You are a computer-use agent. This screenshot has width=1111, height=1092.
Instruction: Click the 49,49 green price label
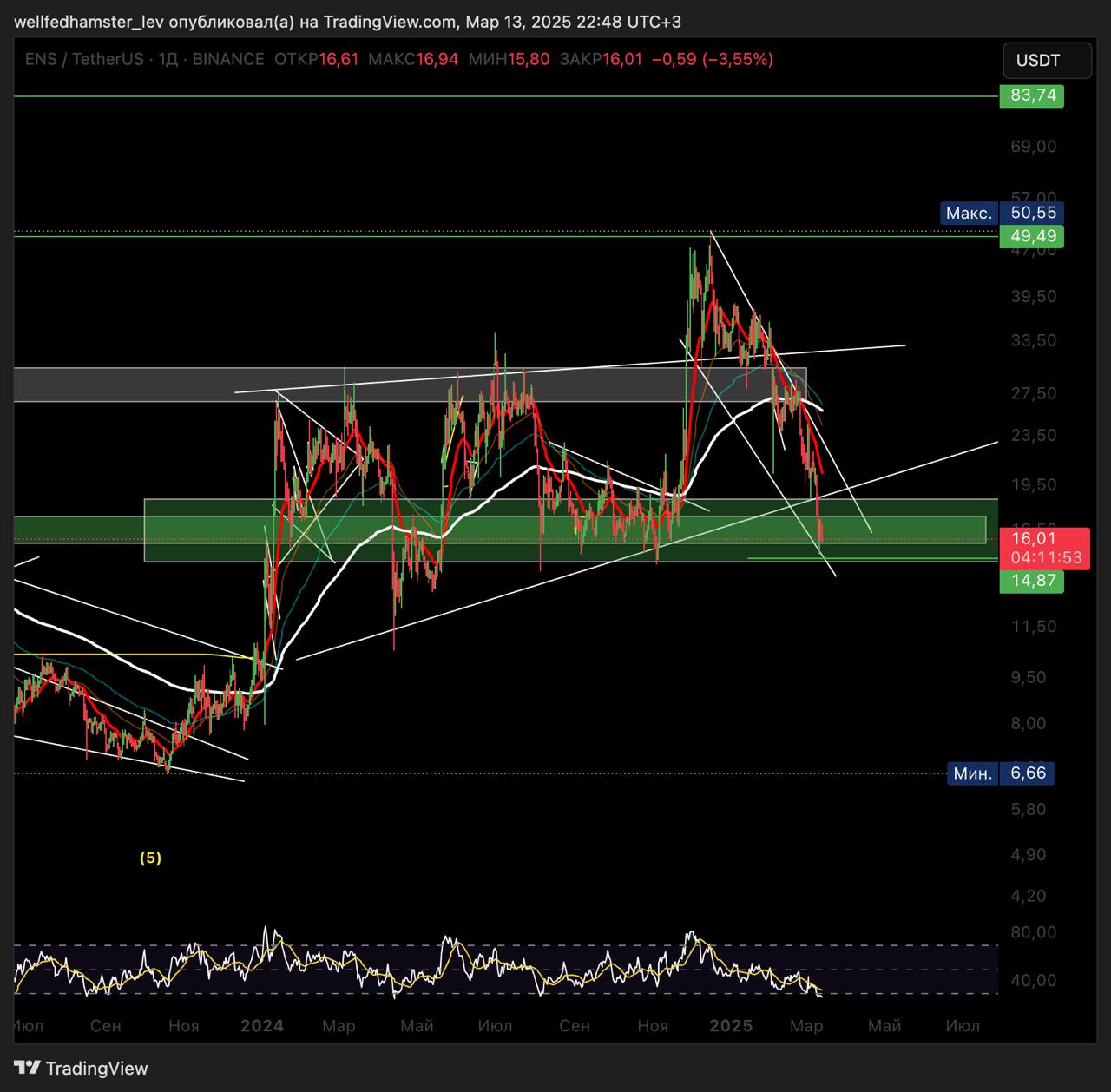(1032, 236)
